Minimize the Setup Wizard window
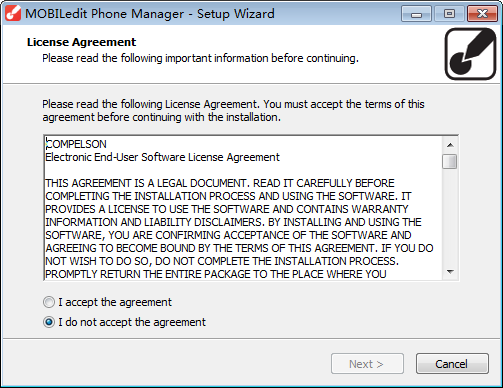Image resolution: width=503 pixels, height=388 pixels. tap(416, 14)
